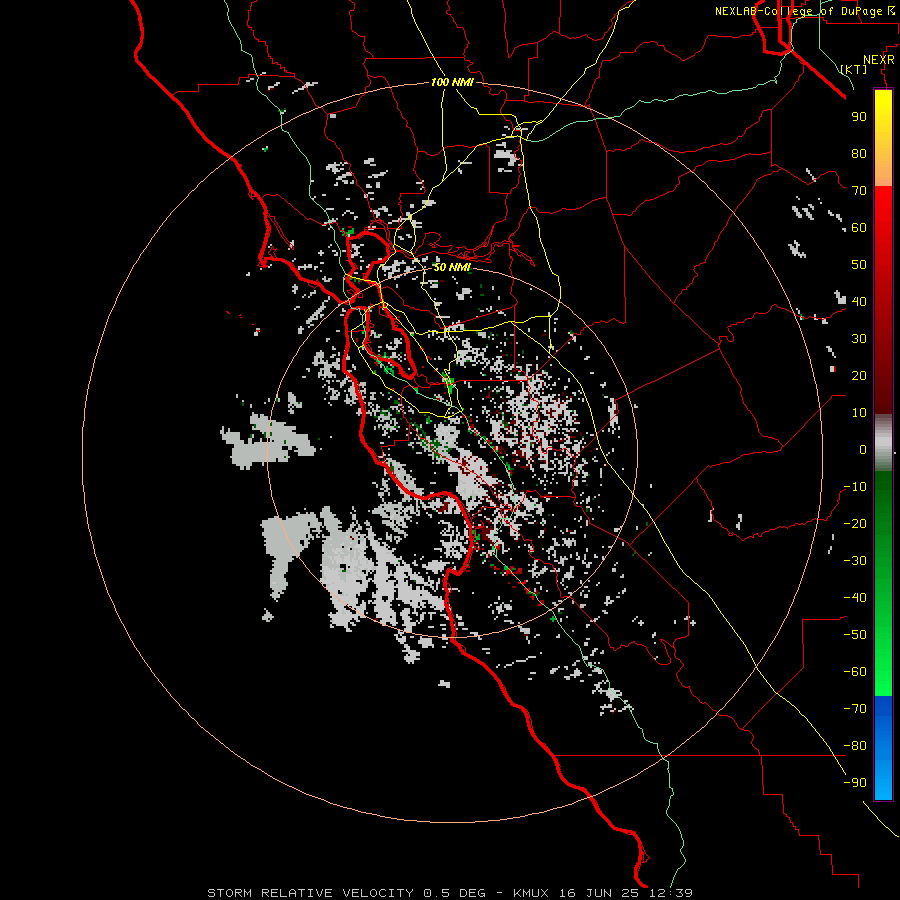Click the "100 NMI" range ring label

452,83
